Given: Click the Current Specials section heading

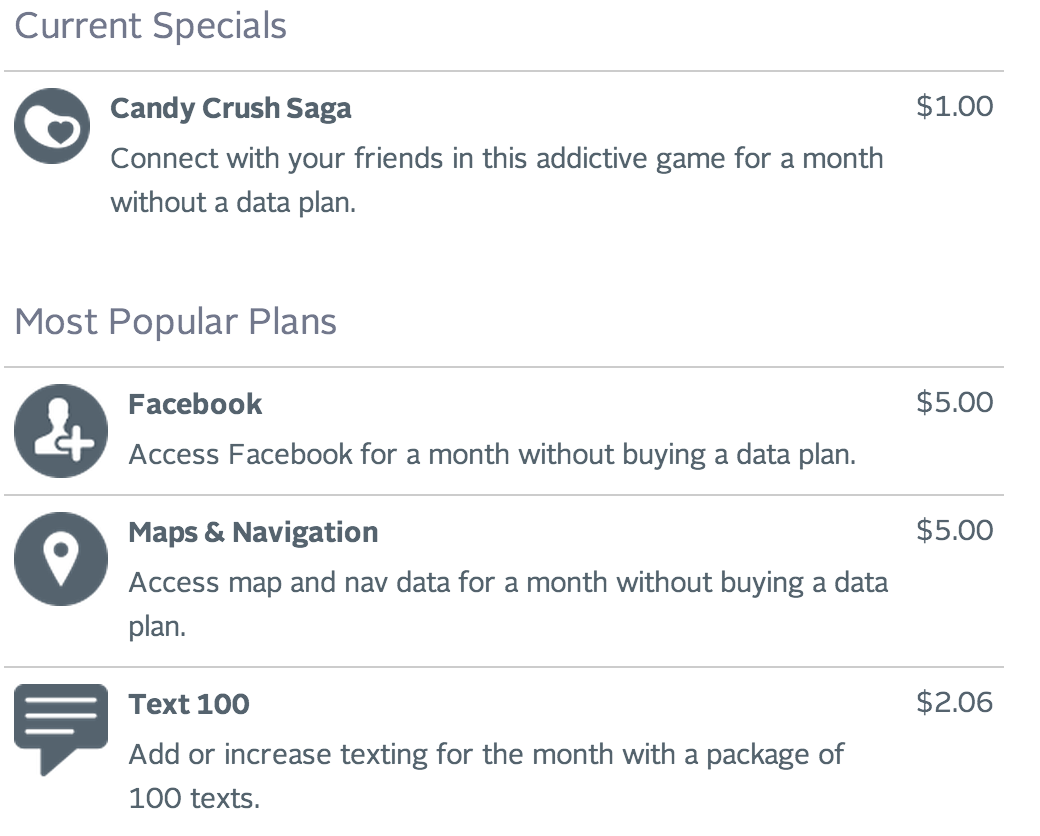Looking at the screenshot, I should click(151, 26).
